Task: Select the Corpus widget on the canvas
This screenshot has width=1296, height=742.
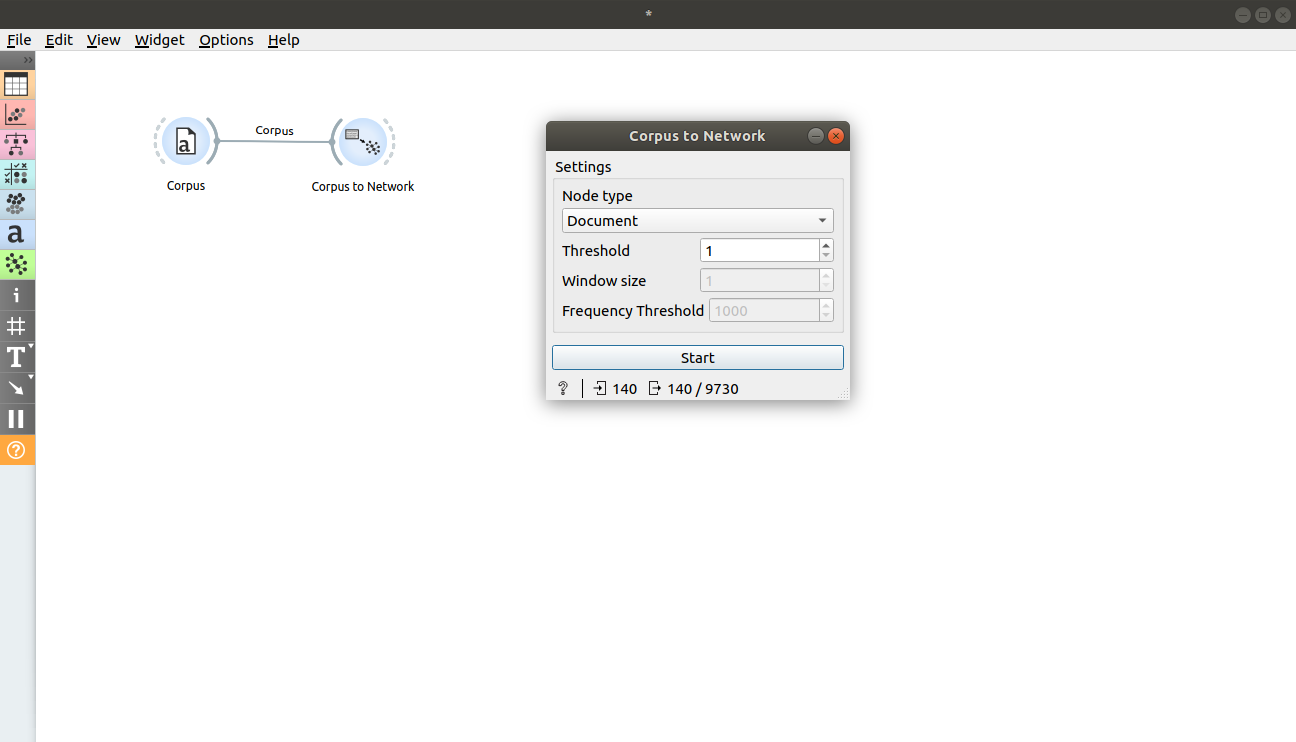Action: pyautogui.click(x=185, y=141)
